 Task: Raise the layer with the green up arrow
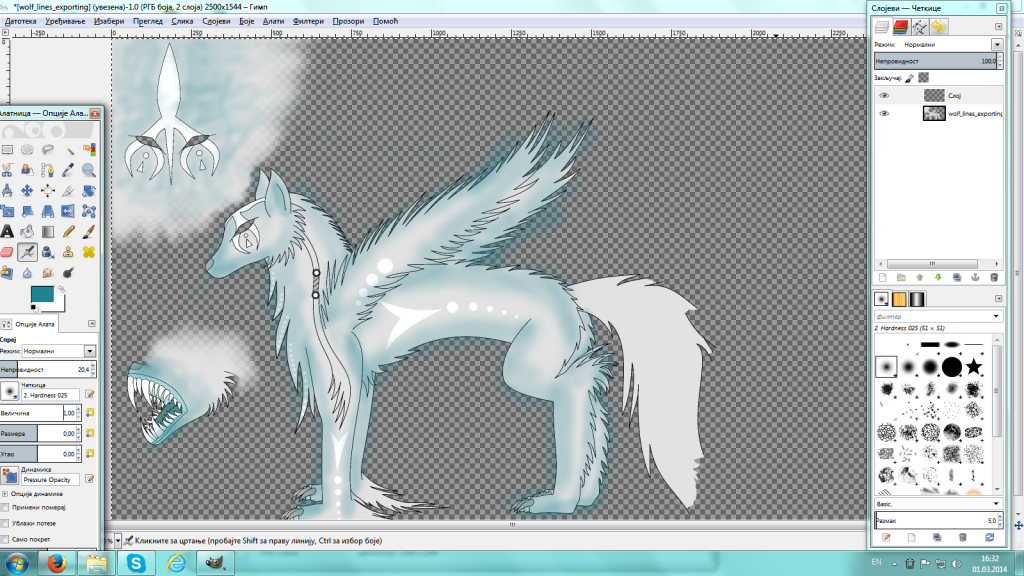(919, 277)
